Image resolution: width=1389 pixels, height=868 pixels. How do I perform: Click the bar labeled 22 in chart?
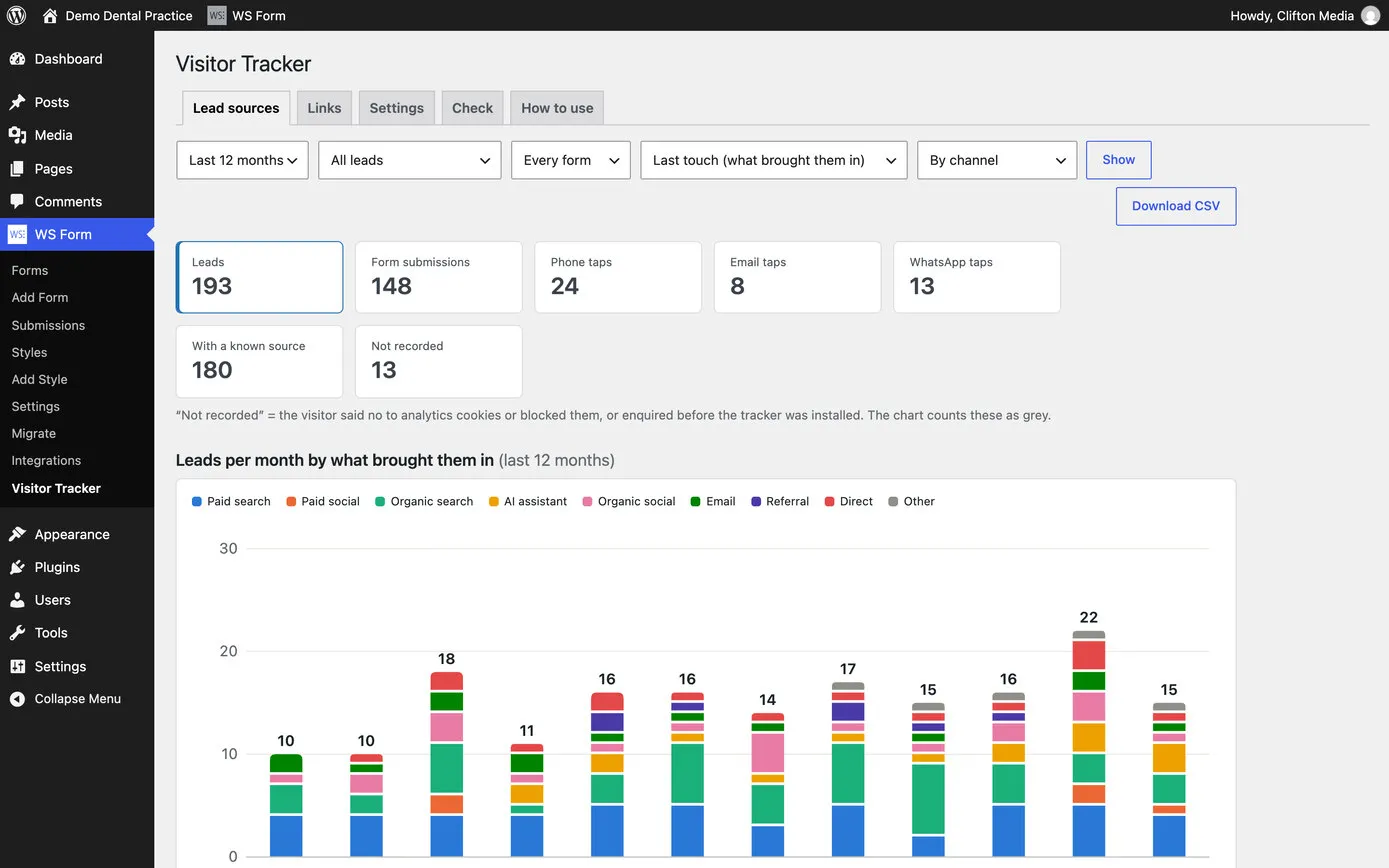[x=1089, y=744]
